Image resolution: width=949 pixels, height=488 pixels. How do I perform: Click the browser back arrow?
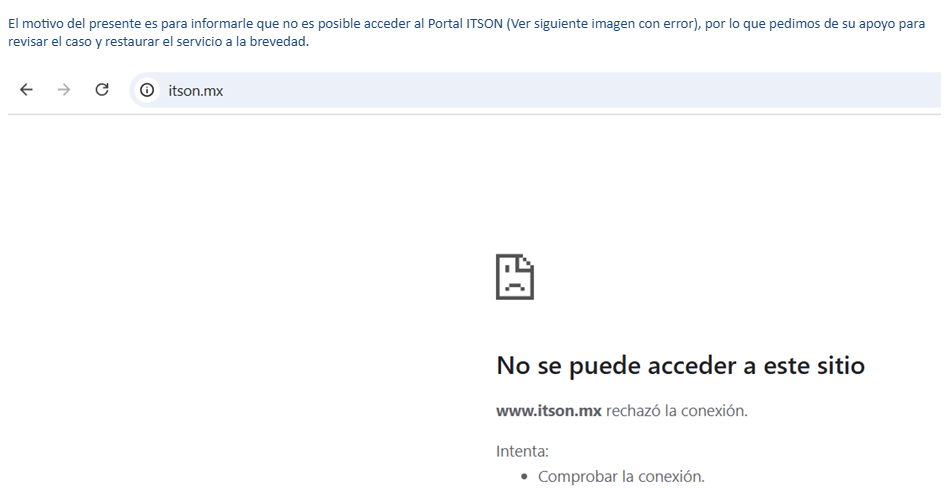tap(26, 90)
